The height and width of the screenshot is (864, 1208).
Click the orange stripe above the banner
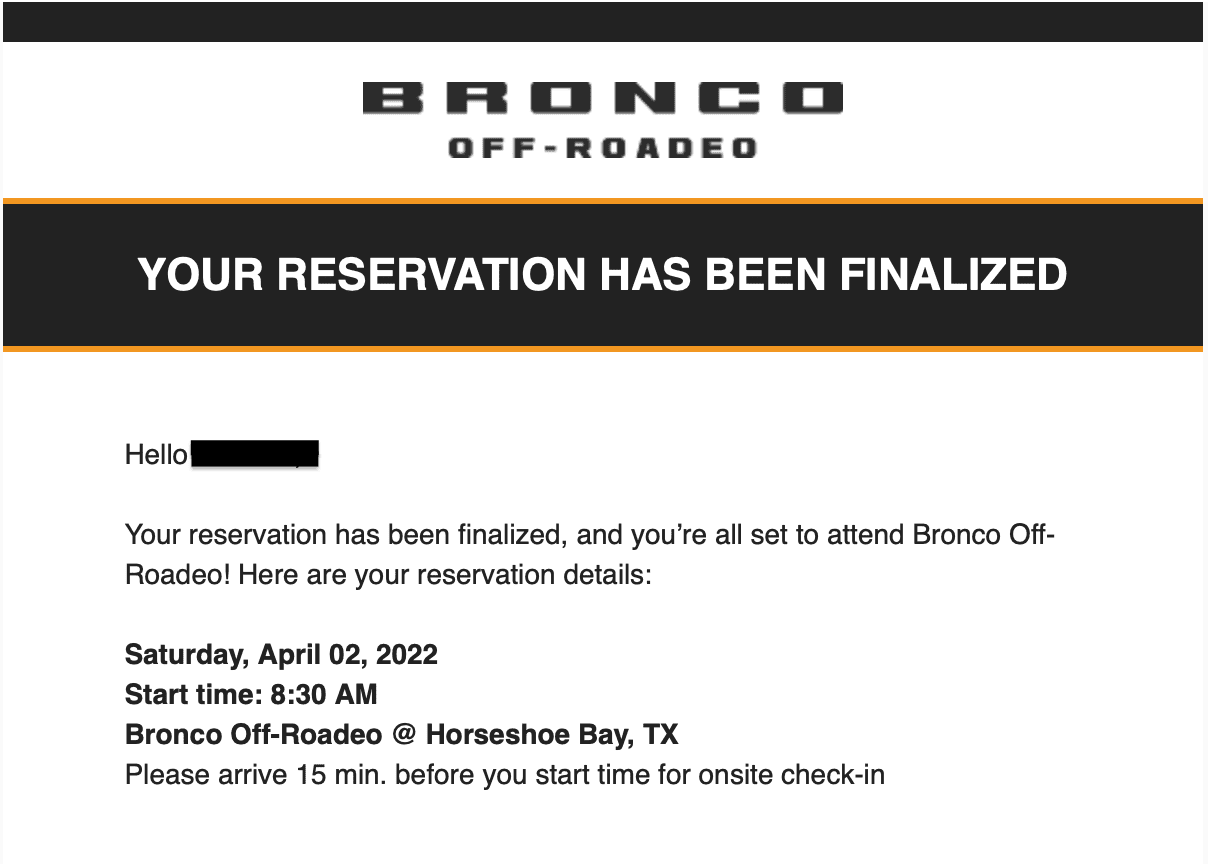click(603, 201)
